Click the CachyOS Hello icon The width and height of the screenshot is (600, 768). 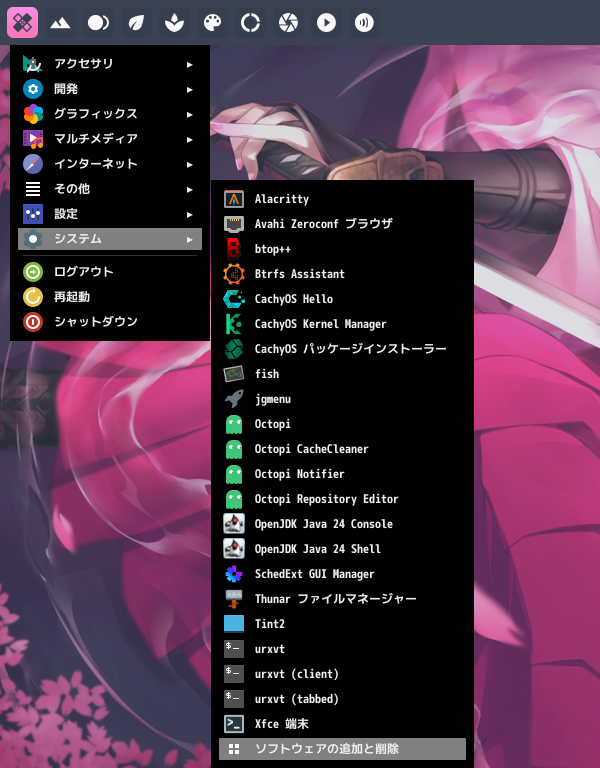pos(234,299)
